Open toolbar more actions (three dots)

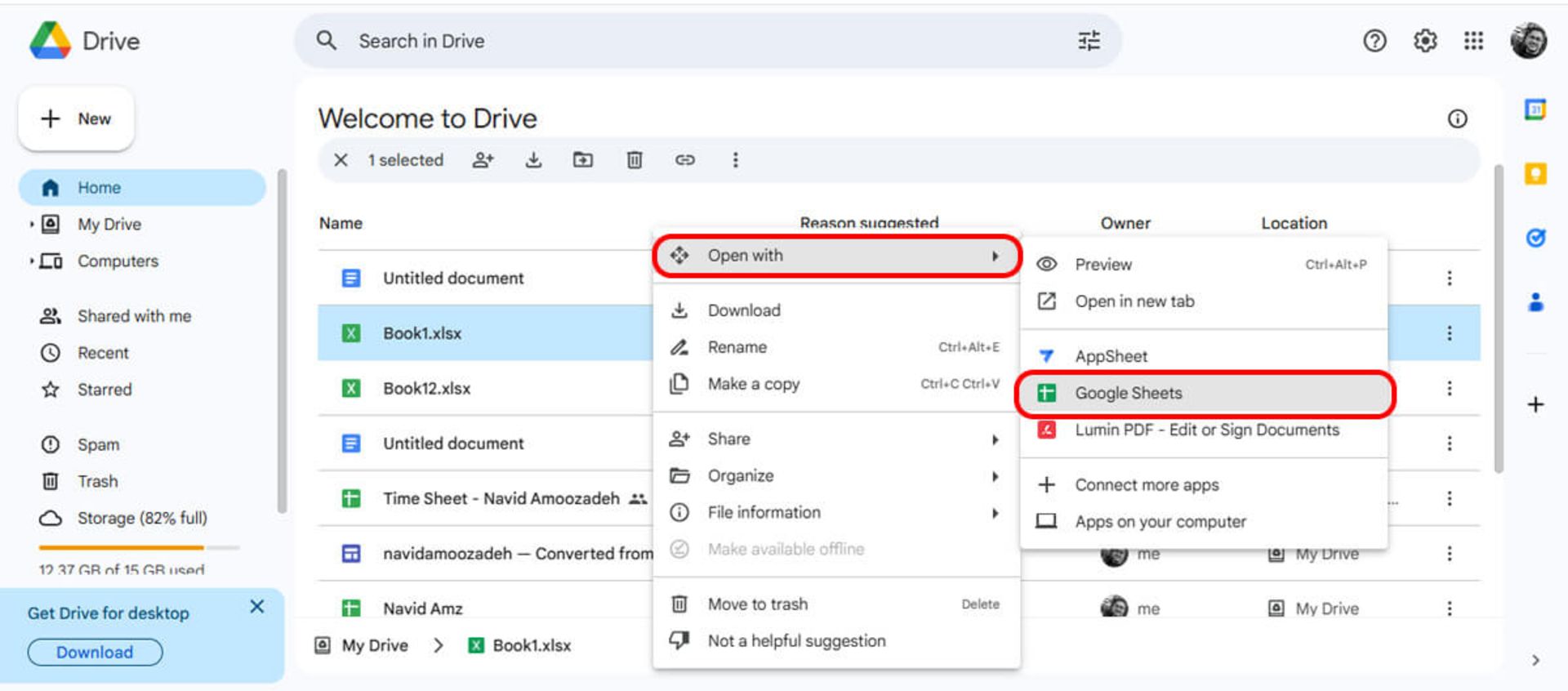[x=735, y=160]
